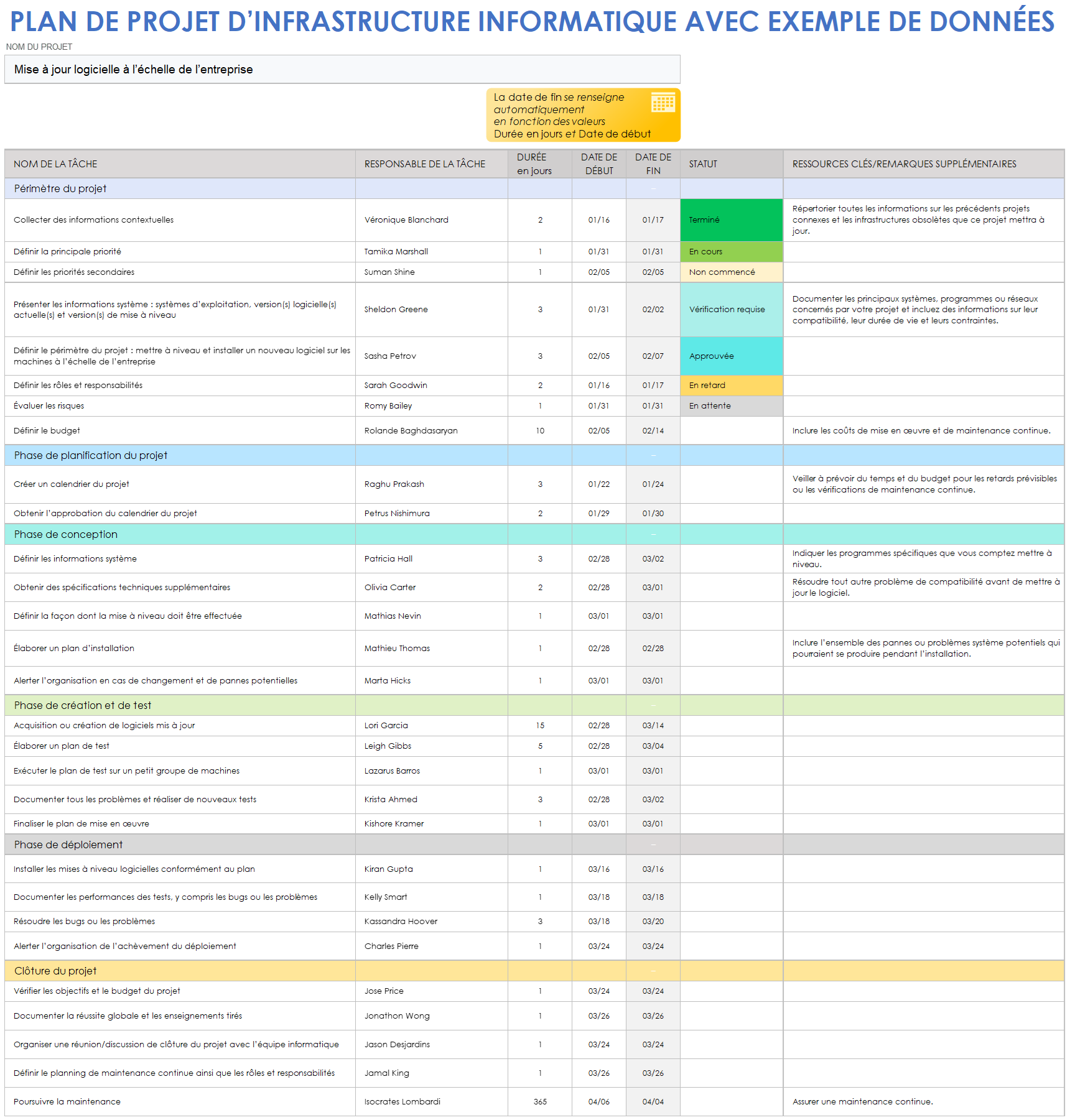Select the Approuvée status cell
The width and height of the screenshot is (1070, 1120).
tap(731, 356)
